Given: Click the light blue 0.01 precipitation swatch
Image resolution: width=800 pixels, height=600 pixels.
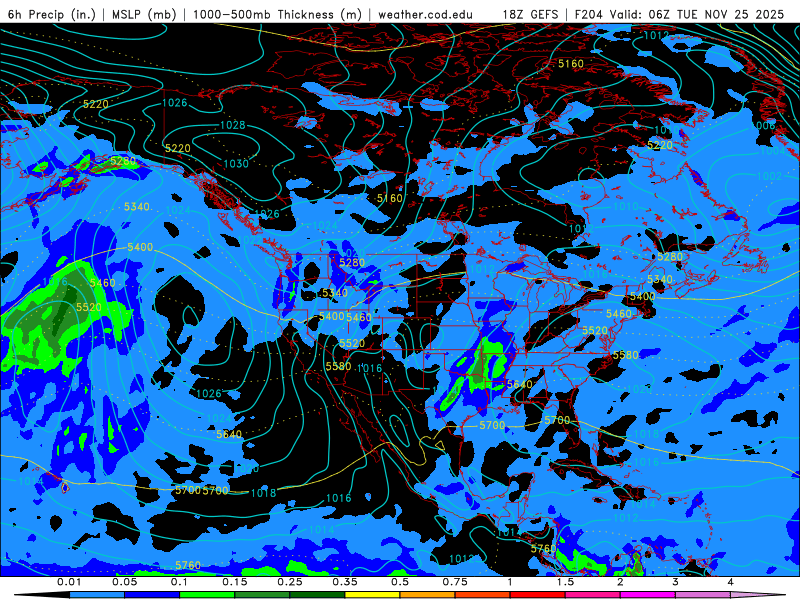Looking at the screenshot, I should (x=97, y=595).
